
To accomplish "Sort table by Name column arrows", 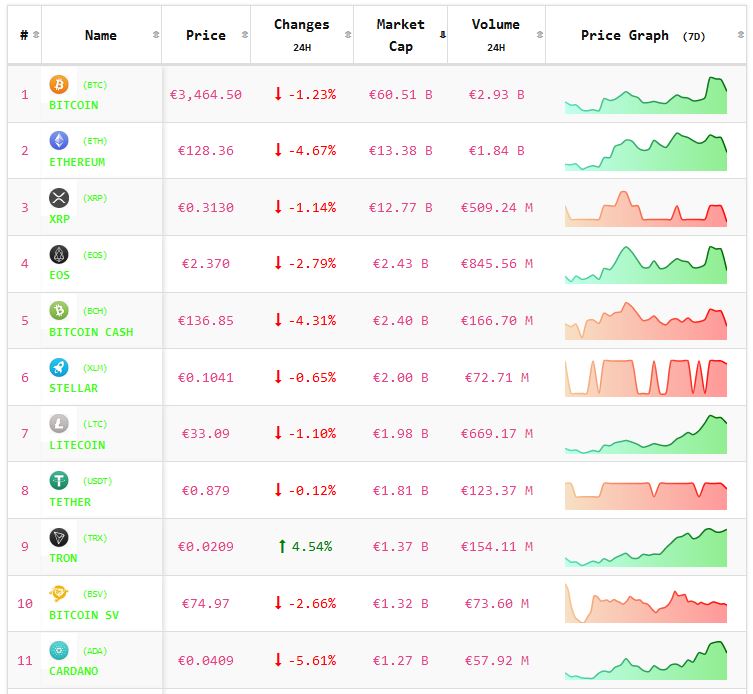I will 155,35.
